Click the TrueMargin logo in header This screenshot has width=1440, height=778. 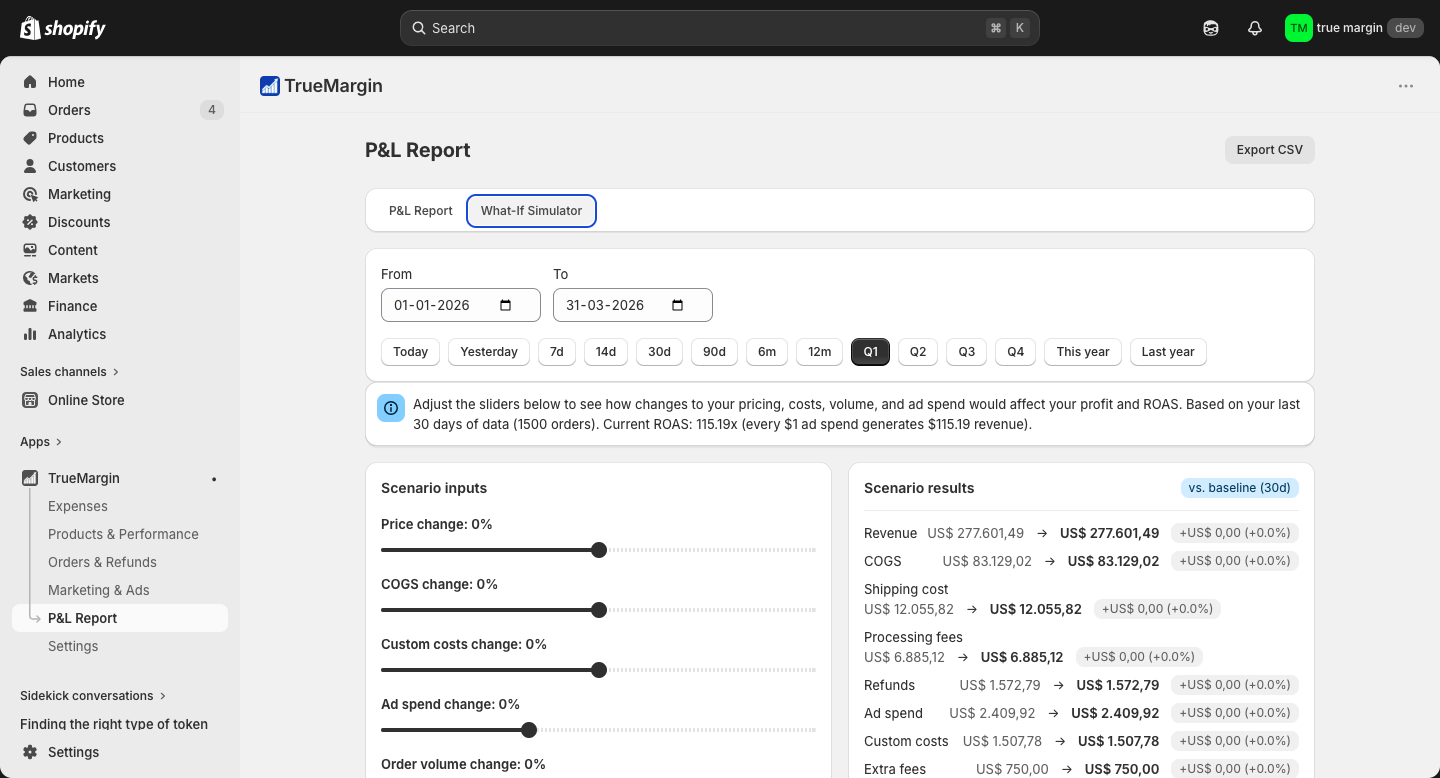tap(270, 86)
